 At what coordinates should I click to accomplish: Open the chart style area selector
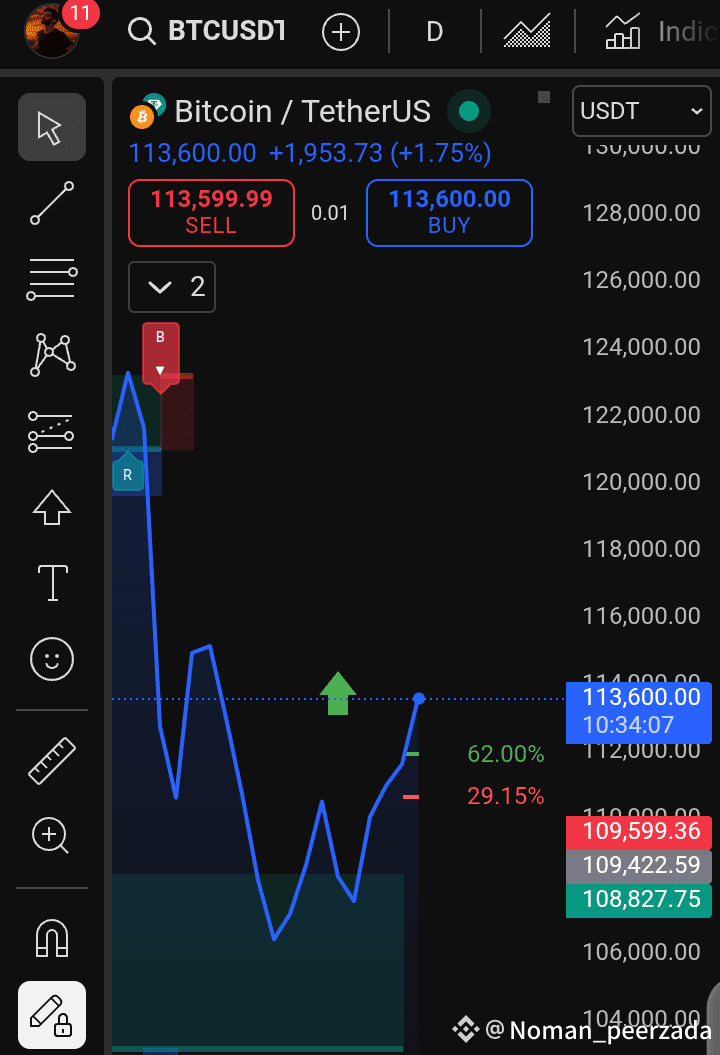click(527, 31)
